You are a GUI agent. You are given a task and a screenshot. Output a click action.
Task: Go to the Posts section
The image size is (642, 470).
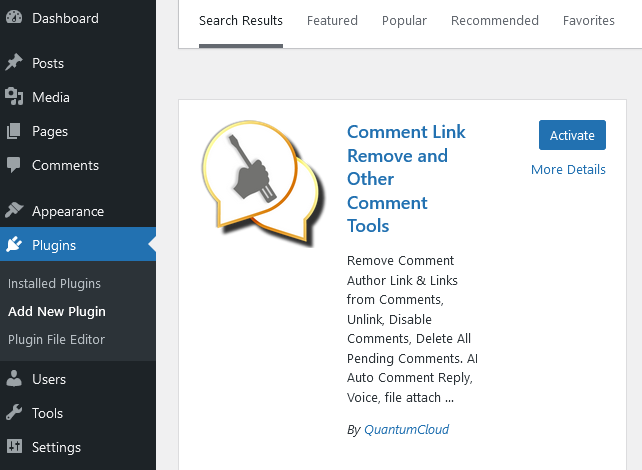pos(48,63)
